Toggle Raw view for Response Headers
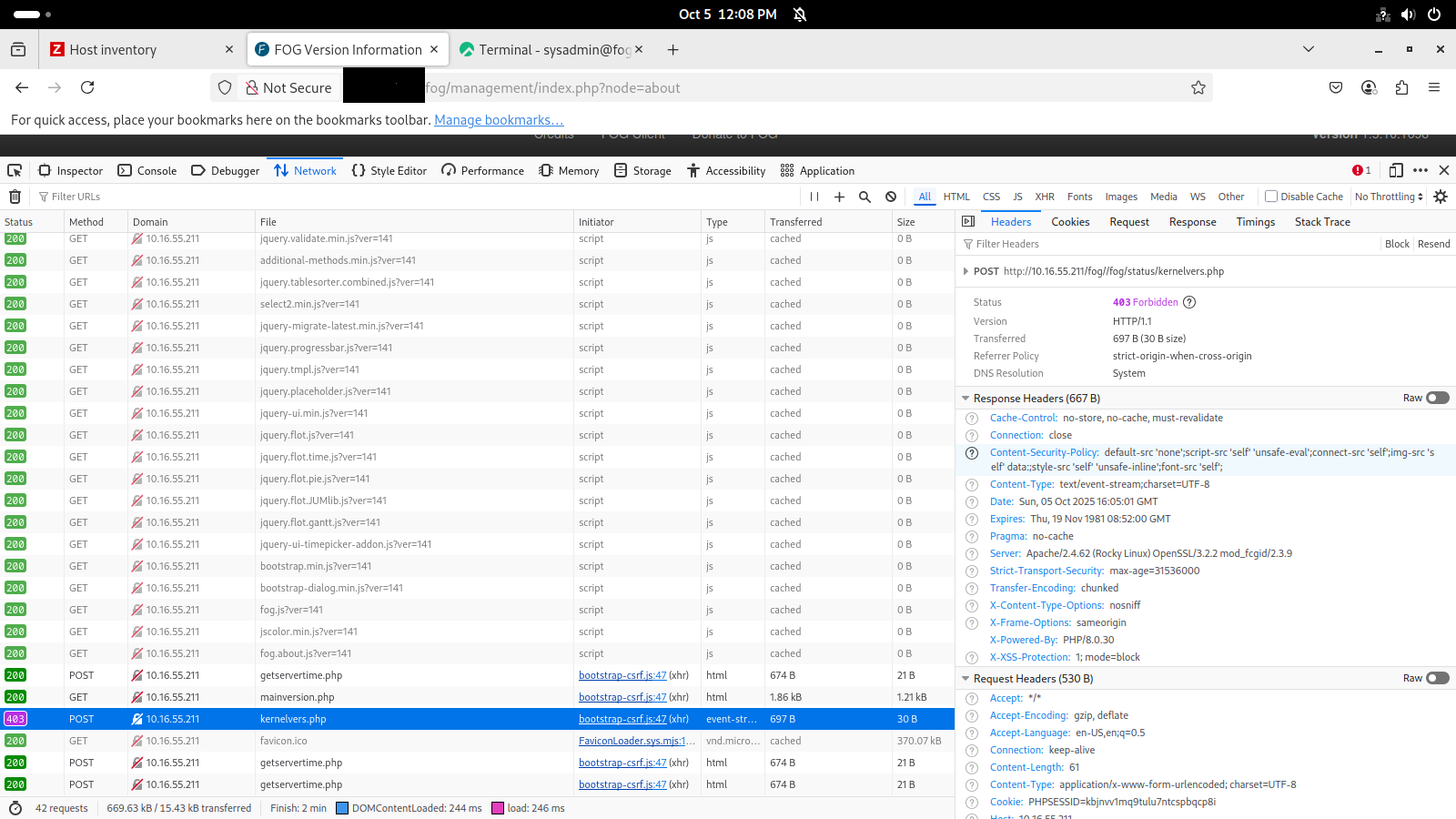The height and width of the screenshot is (819, 1456). [1437, 398]
